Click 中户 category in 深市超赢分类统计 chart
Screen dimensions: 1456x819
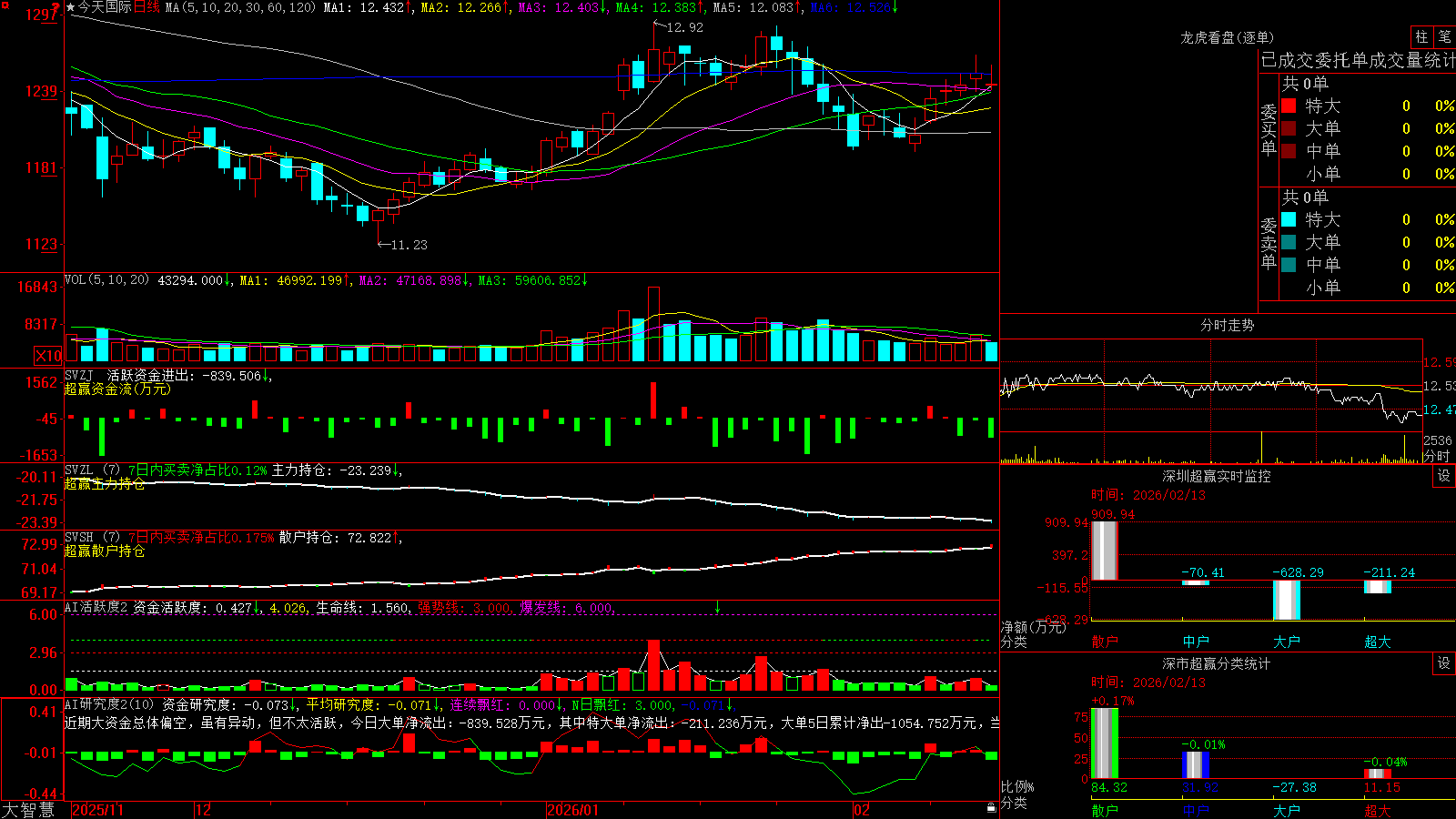click(1196, 810)
